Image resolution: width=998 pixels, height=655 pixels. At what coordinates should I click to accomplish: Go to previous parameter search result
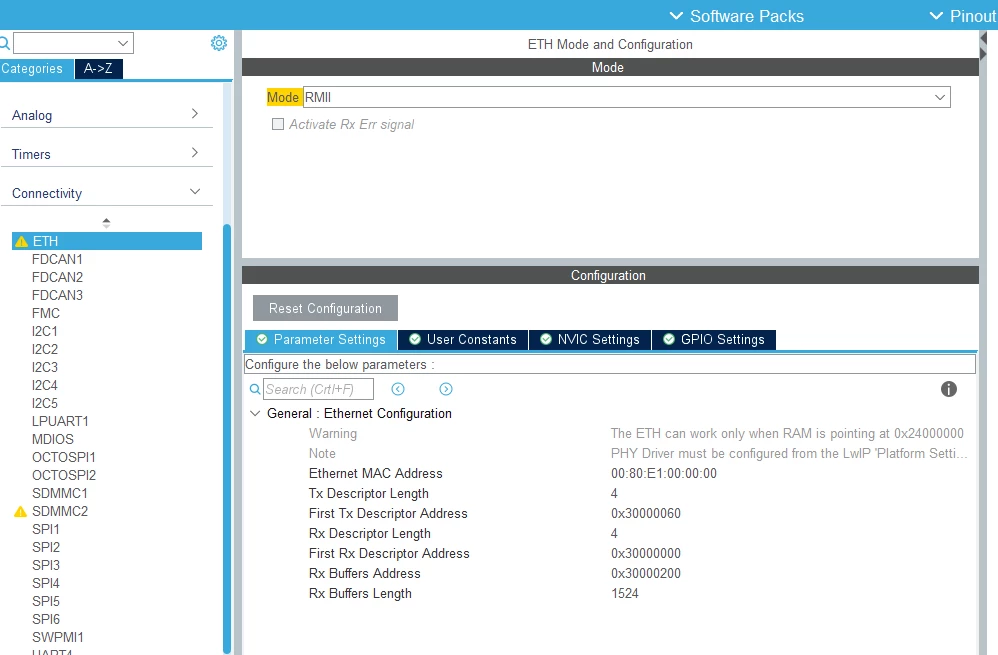(398, 389)
